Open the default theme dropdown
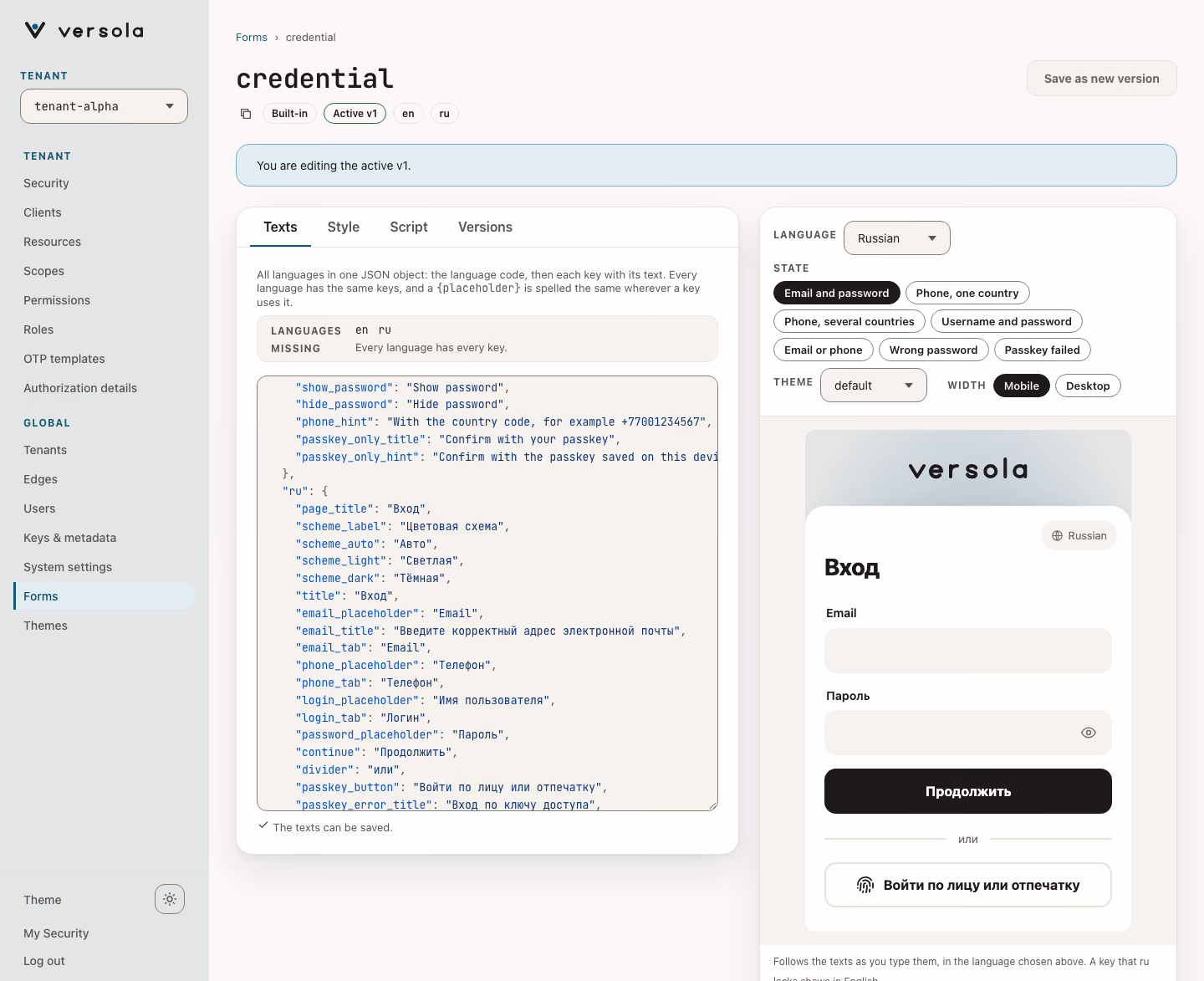This screenshot has height=981, width=1204. pyautogui.click(x=874, y=386)
